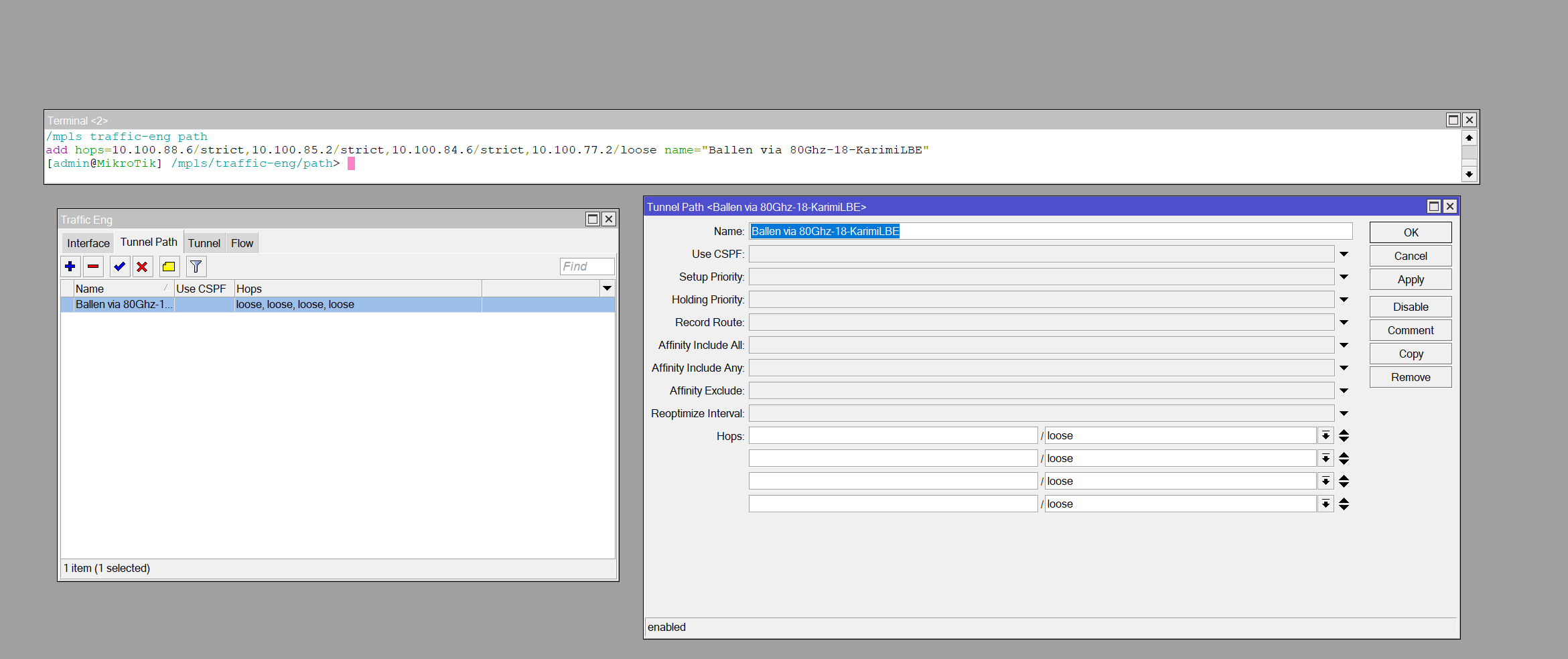Click the Disable button
The height and width of the screenshot is (659, 1568).
(x=1411, y=307)
